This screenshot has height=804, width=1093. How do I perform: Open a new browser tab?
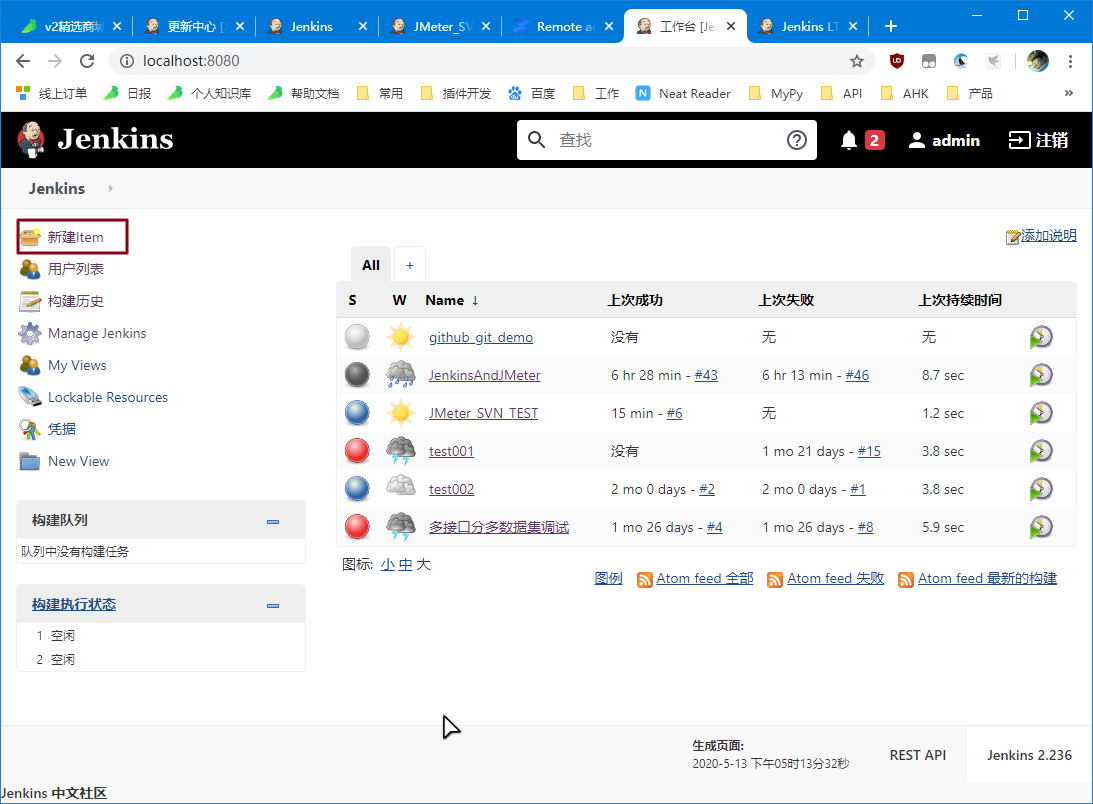(890, 26)
